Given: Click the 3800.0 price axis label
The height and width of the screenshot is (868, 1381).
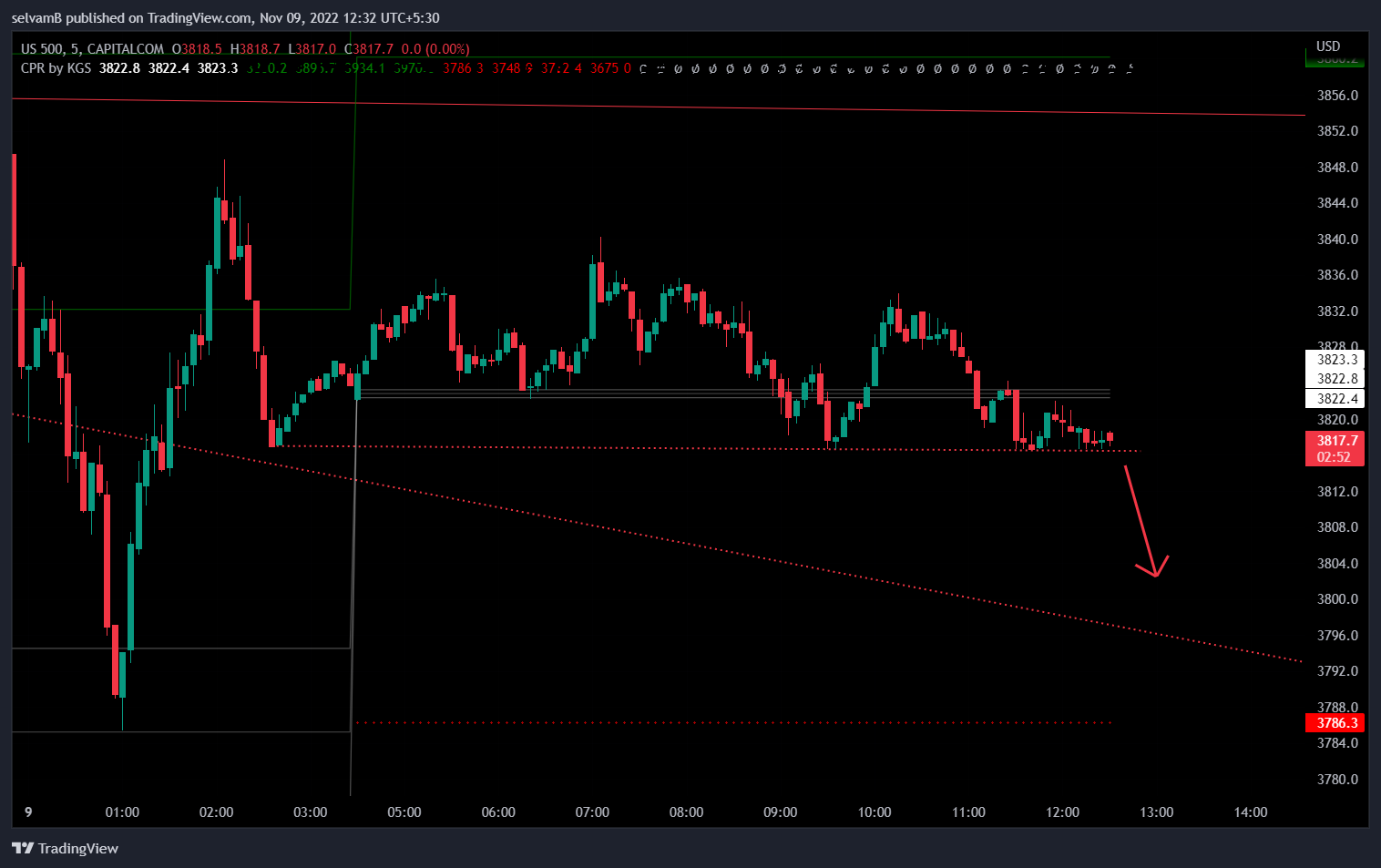Looking at the screenshot, I should point(1337,599).
